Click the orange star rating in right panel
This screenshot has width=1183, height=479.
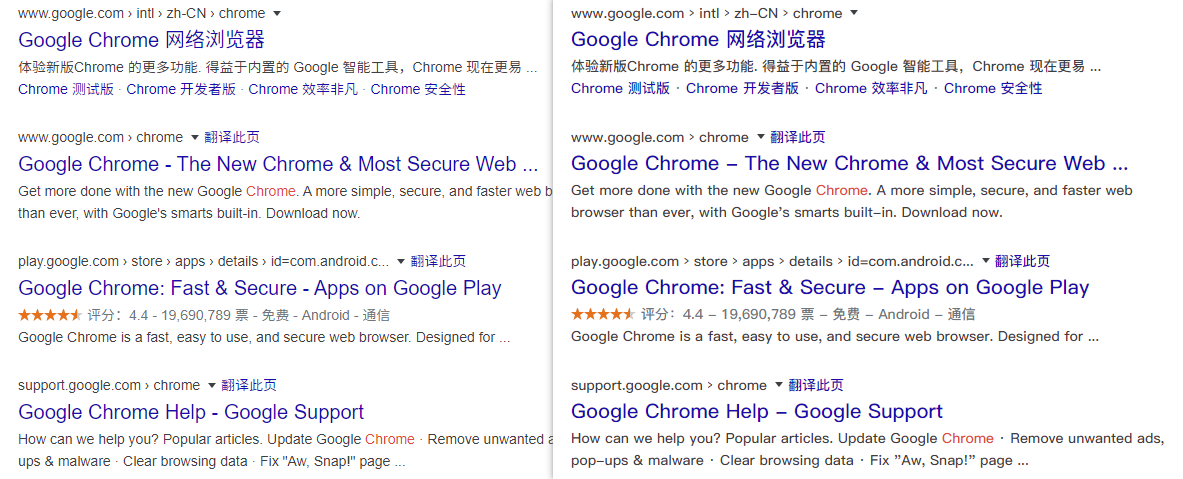(x=603, y=314)
